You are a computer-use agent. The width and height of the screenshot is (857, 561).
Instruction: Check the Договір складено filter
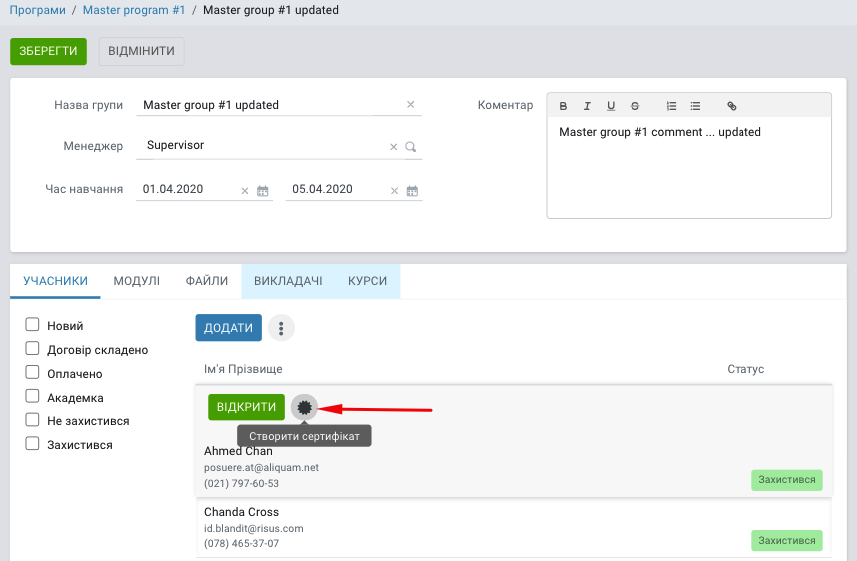(32, 348)
